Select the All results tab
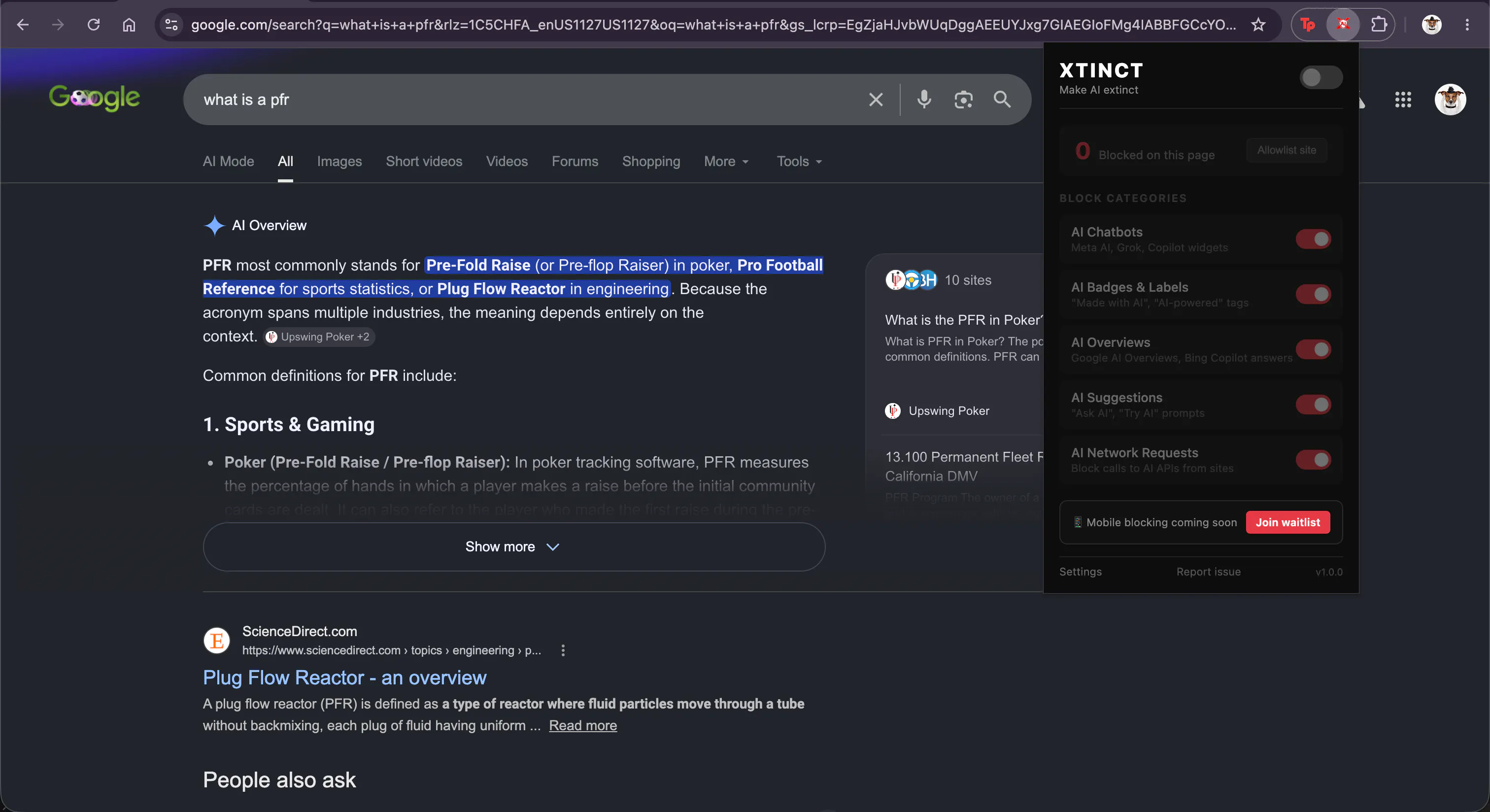This screenshot has height=812, width=1490. pyautogui.click(x=285, y=161)
